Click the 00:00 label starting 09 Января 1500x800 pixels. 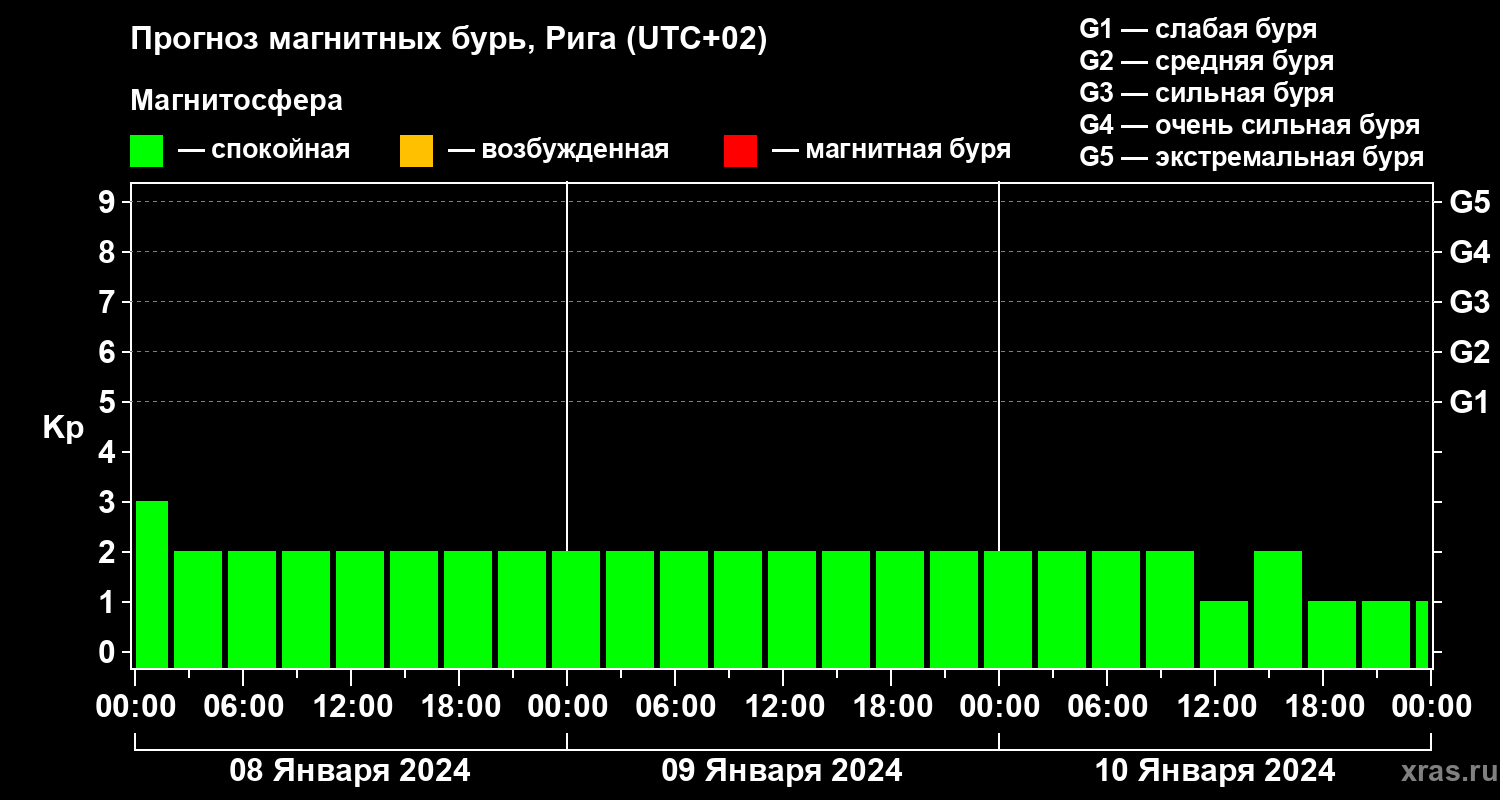tap(567, 706)
